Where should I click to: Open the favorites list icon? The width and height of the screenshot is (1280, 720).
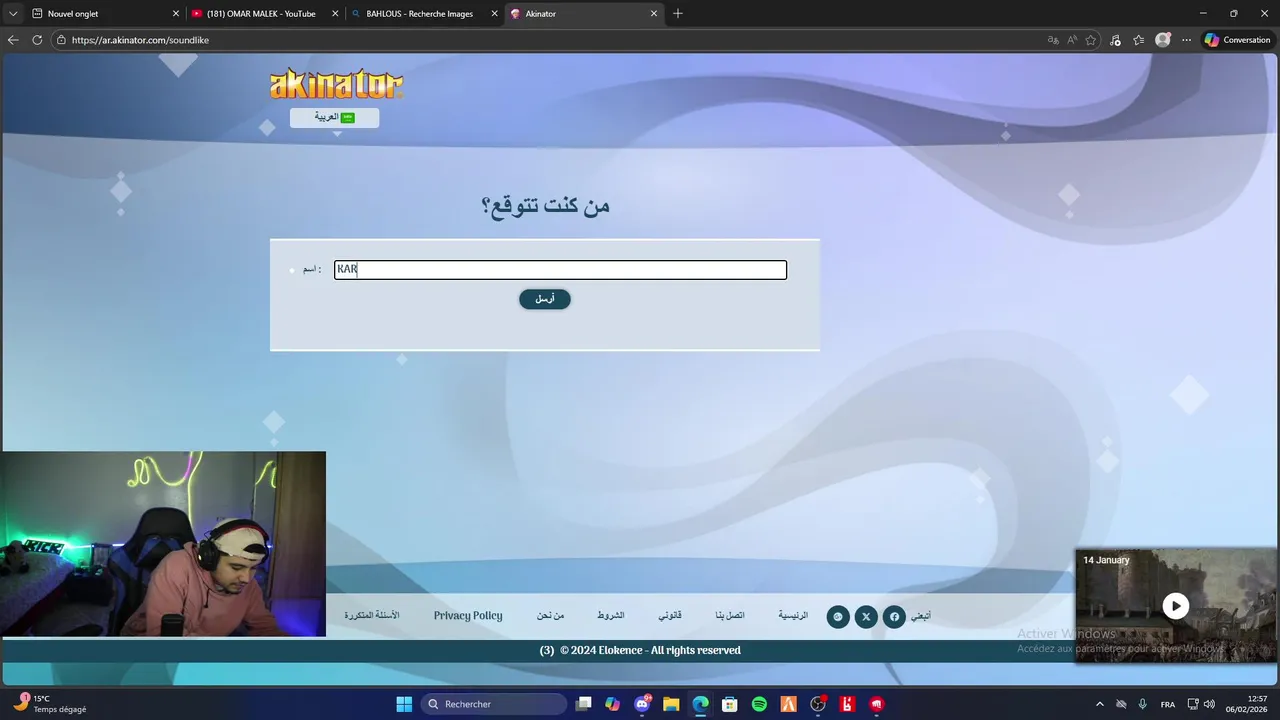[x=1139, y=40]
